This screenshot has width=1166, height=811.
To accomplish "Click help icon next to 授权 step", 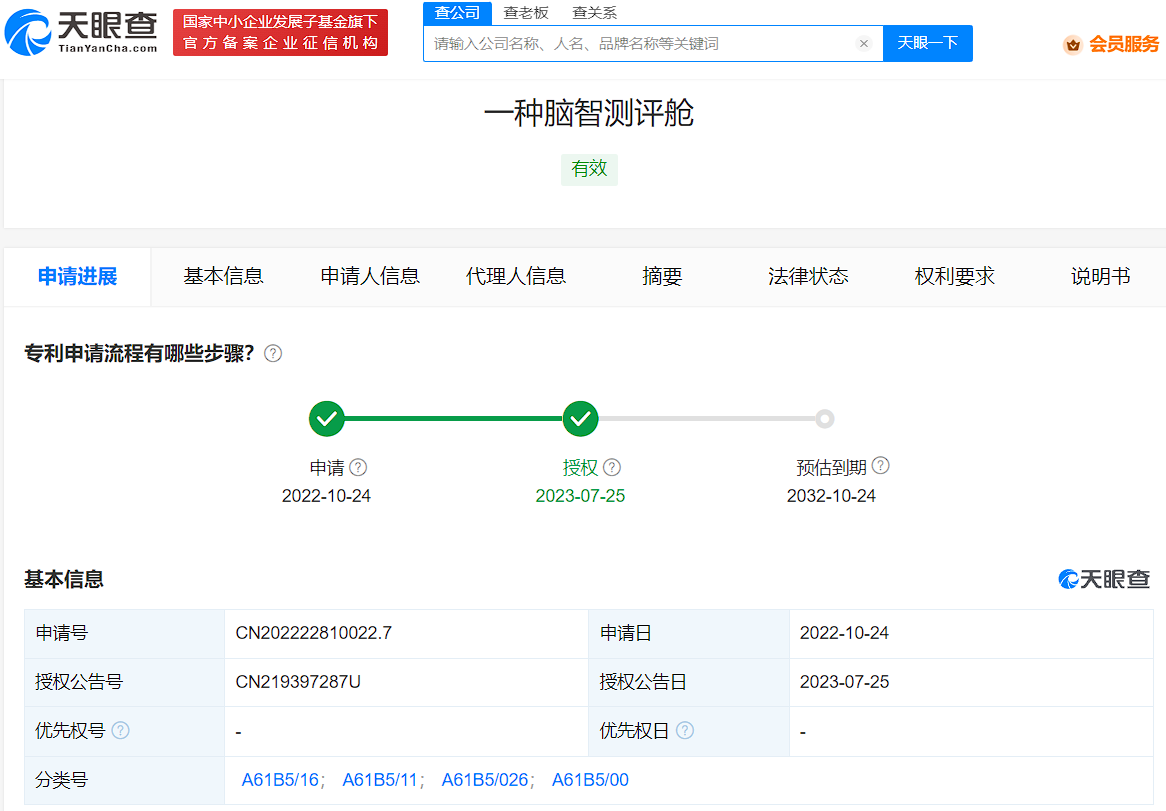I will click(612, 467).
